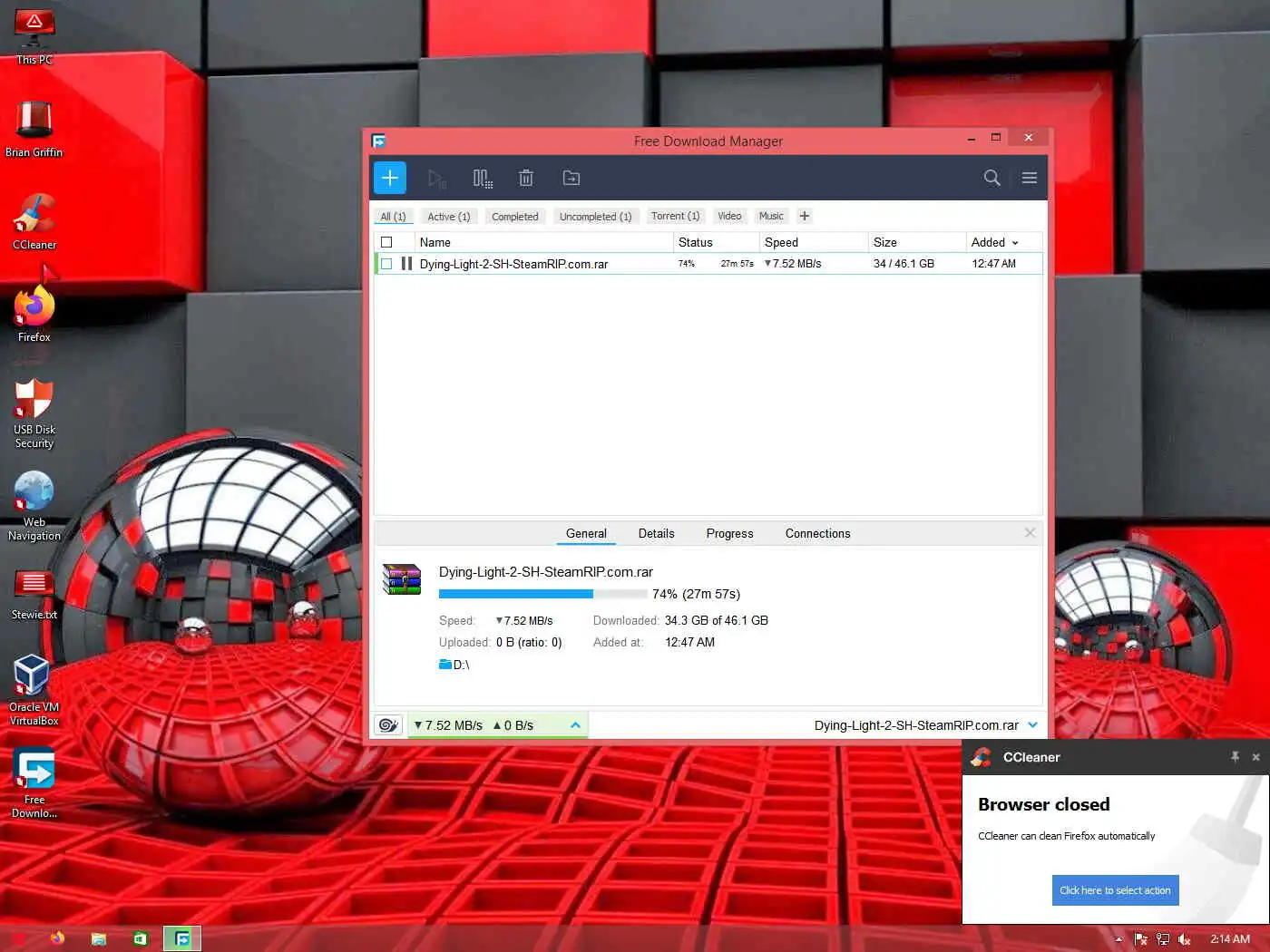This screenshot has width=1270, height=952.
Task: Expand the speed limit chevron in status bar
Action: (x=575, y=725)
